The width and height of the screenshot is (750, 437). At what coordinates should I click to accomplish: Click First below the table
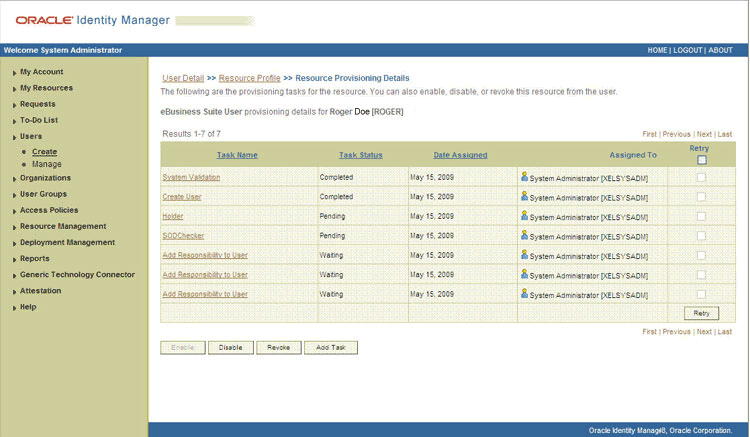(650, 332)
